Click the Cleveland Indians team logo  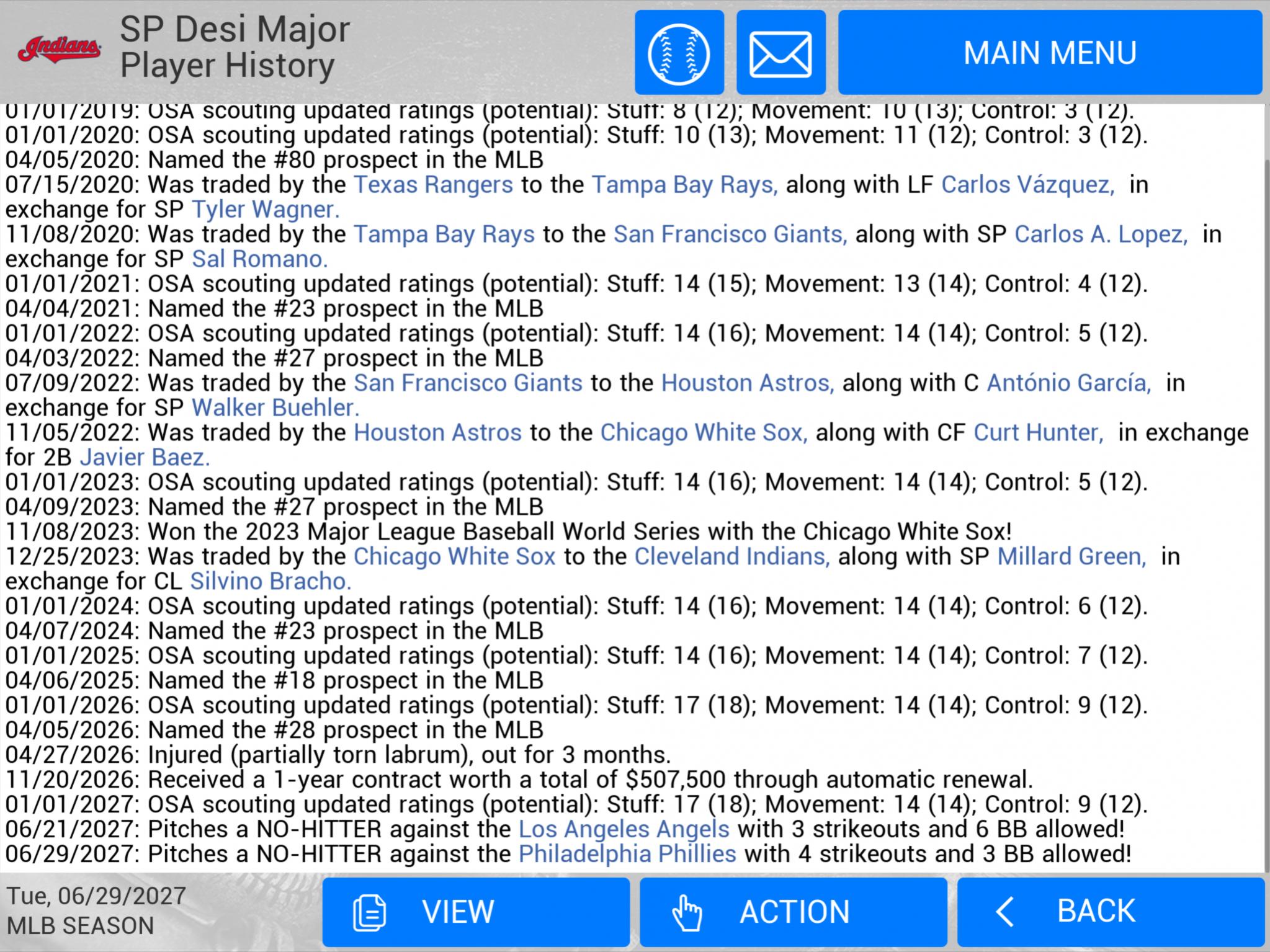(59, 50)
